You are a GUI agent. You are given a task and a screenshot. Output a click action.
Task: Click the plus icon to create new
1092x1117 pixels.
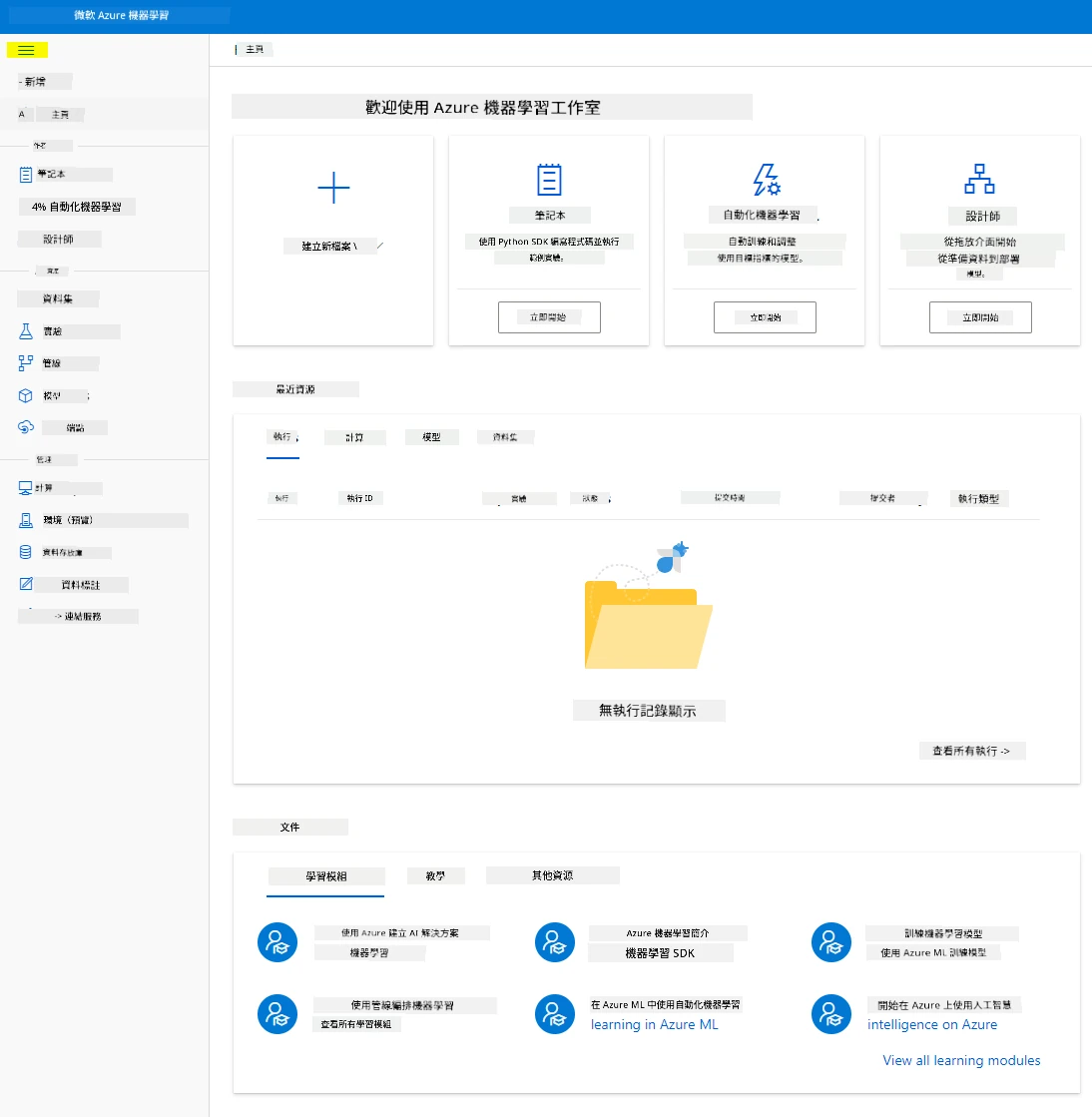click(x=333, y=188)
